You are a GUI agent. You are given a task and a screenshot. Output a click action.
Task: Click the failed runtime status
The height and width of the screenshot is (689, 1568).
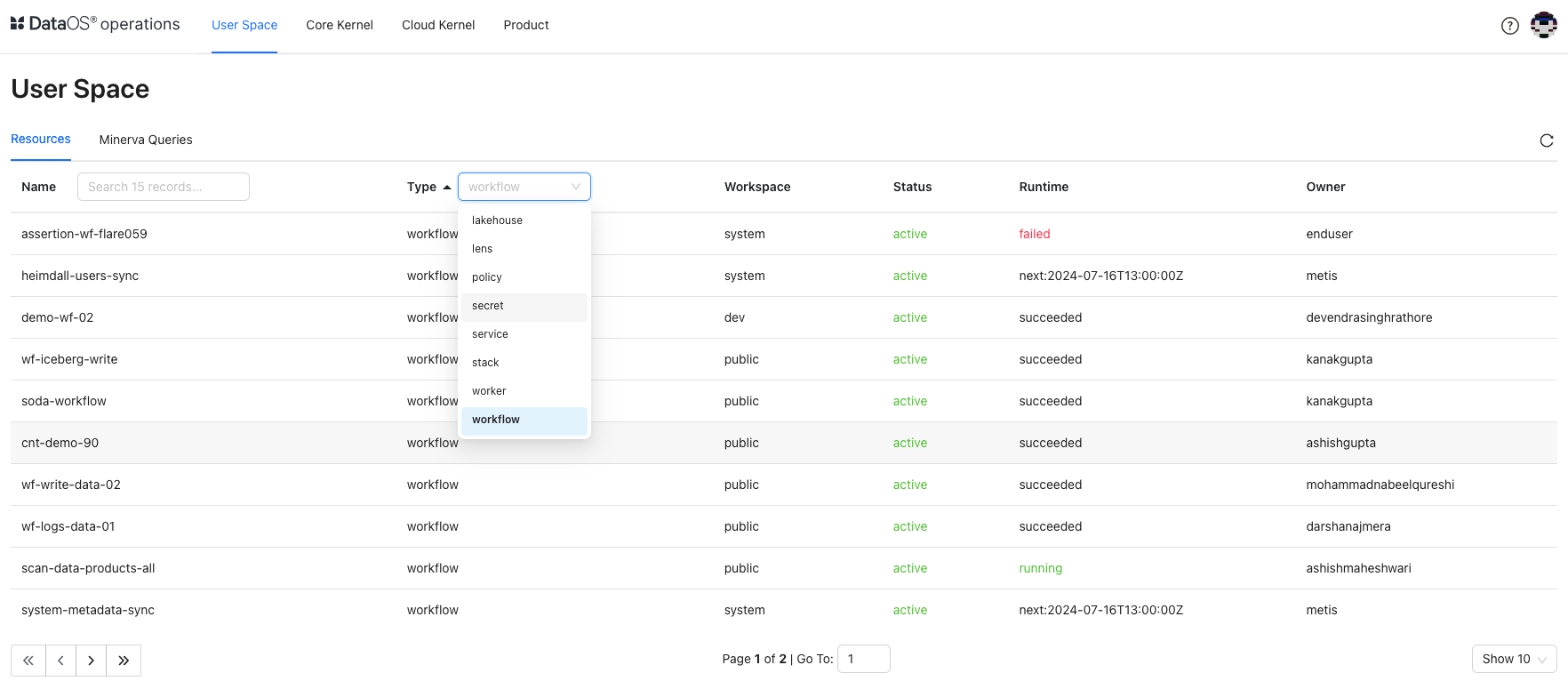(x=1035, y=234)
